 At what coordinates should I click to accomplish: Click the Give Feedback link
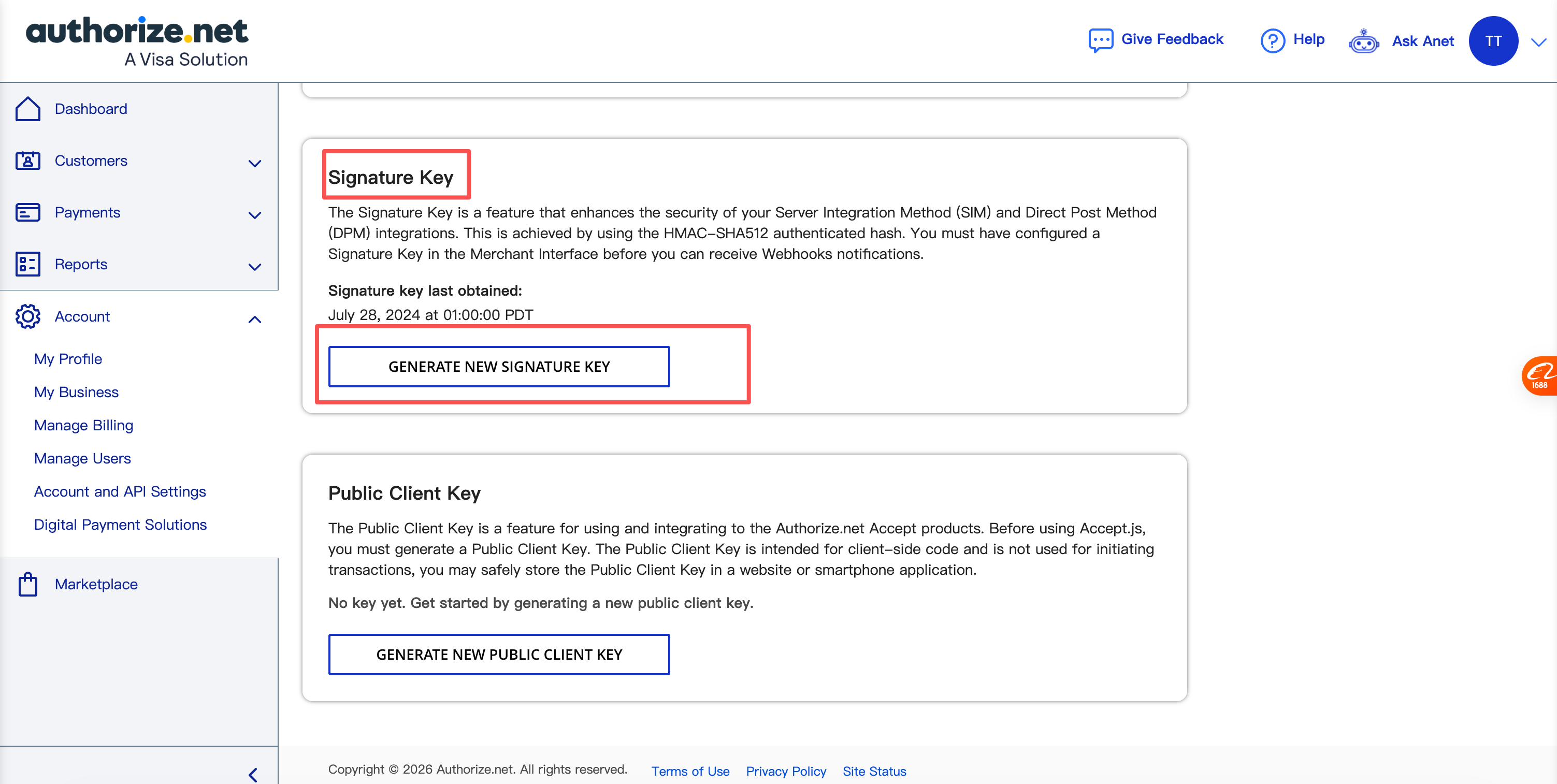click(1172, 39)
